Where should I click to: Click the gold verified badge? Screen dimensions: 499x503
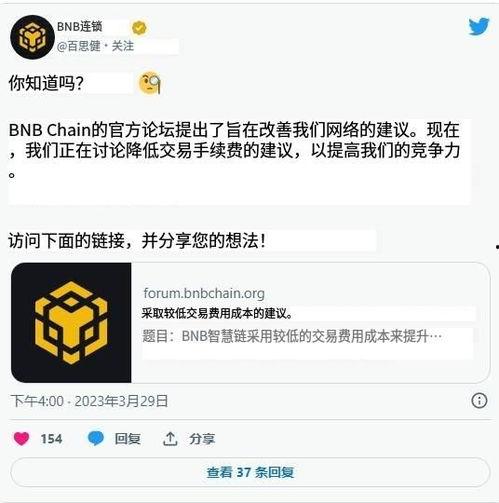click(x=139, y=28)
